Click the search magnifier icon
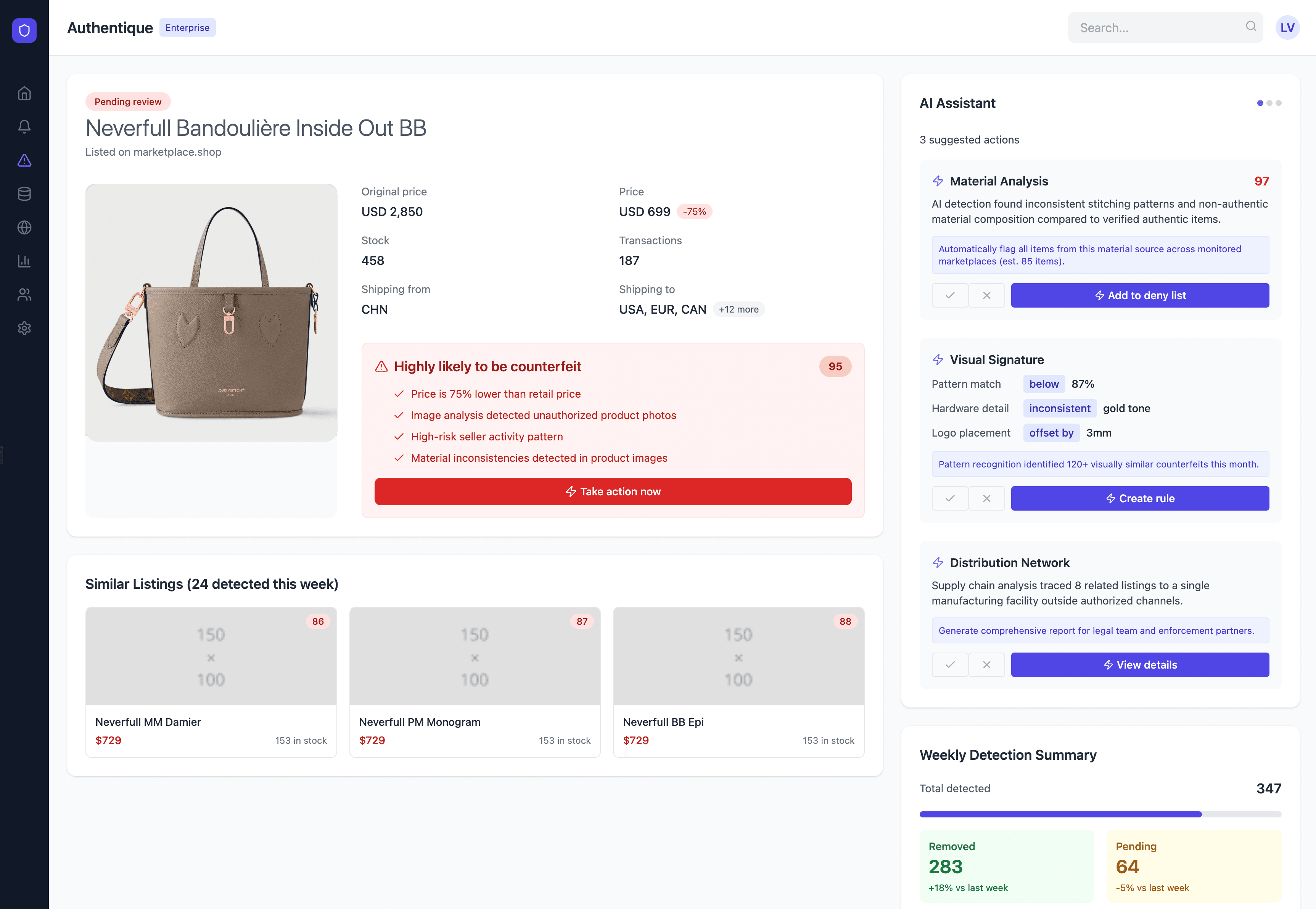1316x909 pixels. (1250, 27)
